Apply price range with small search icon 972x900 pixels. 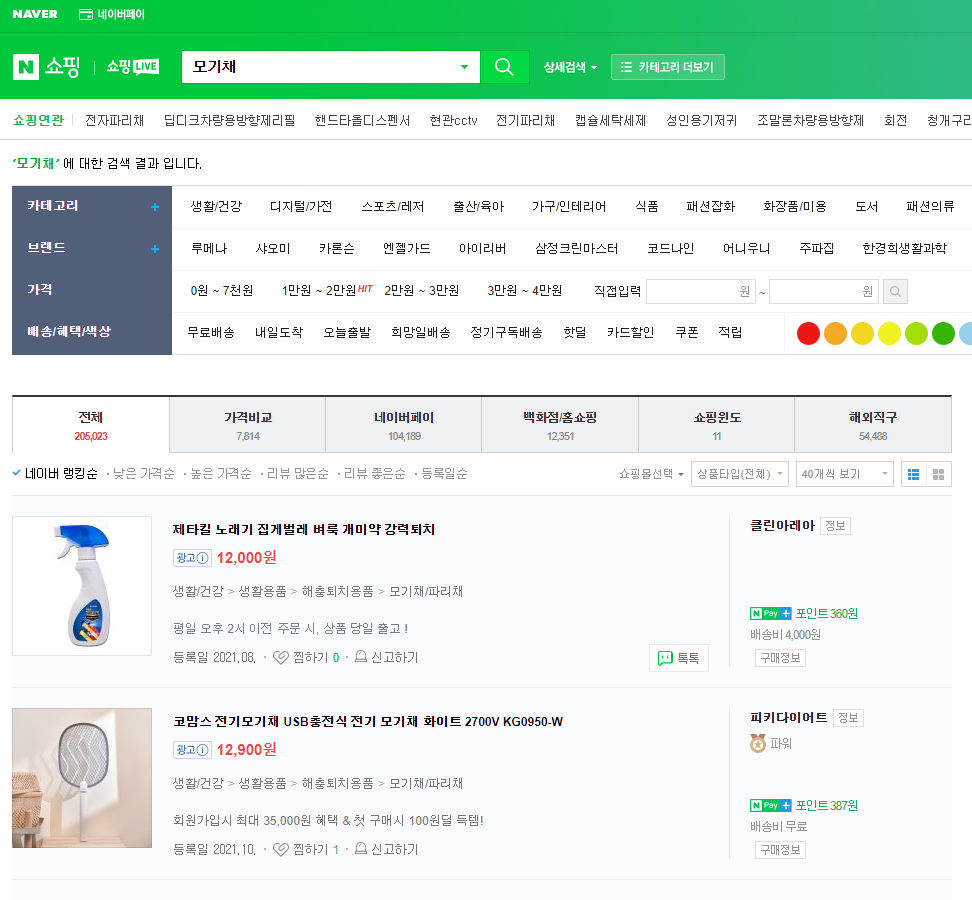click(x=895, y=291)
